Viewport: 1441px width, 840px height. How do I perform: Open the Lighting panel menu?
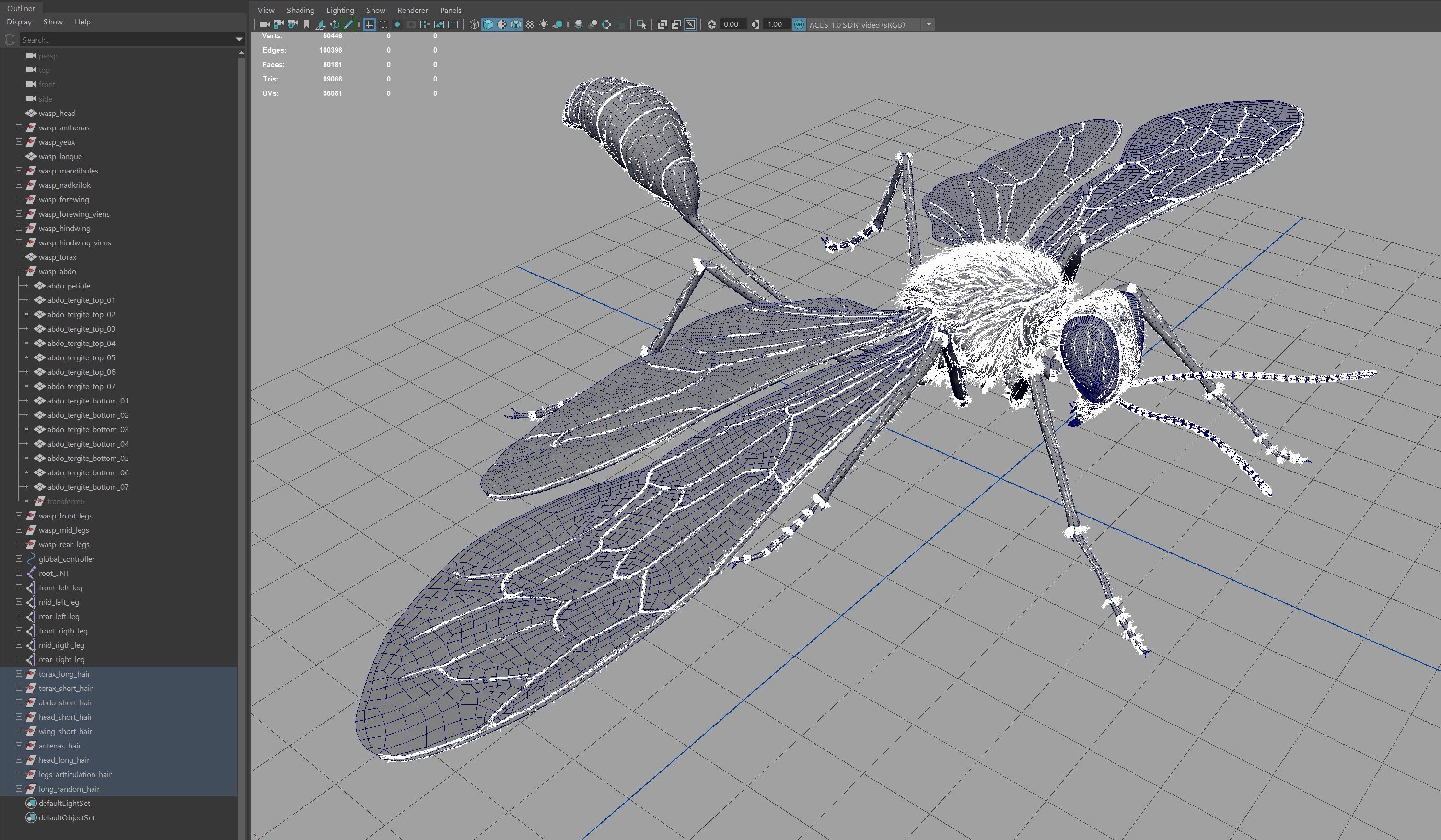340,10
